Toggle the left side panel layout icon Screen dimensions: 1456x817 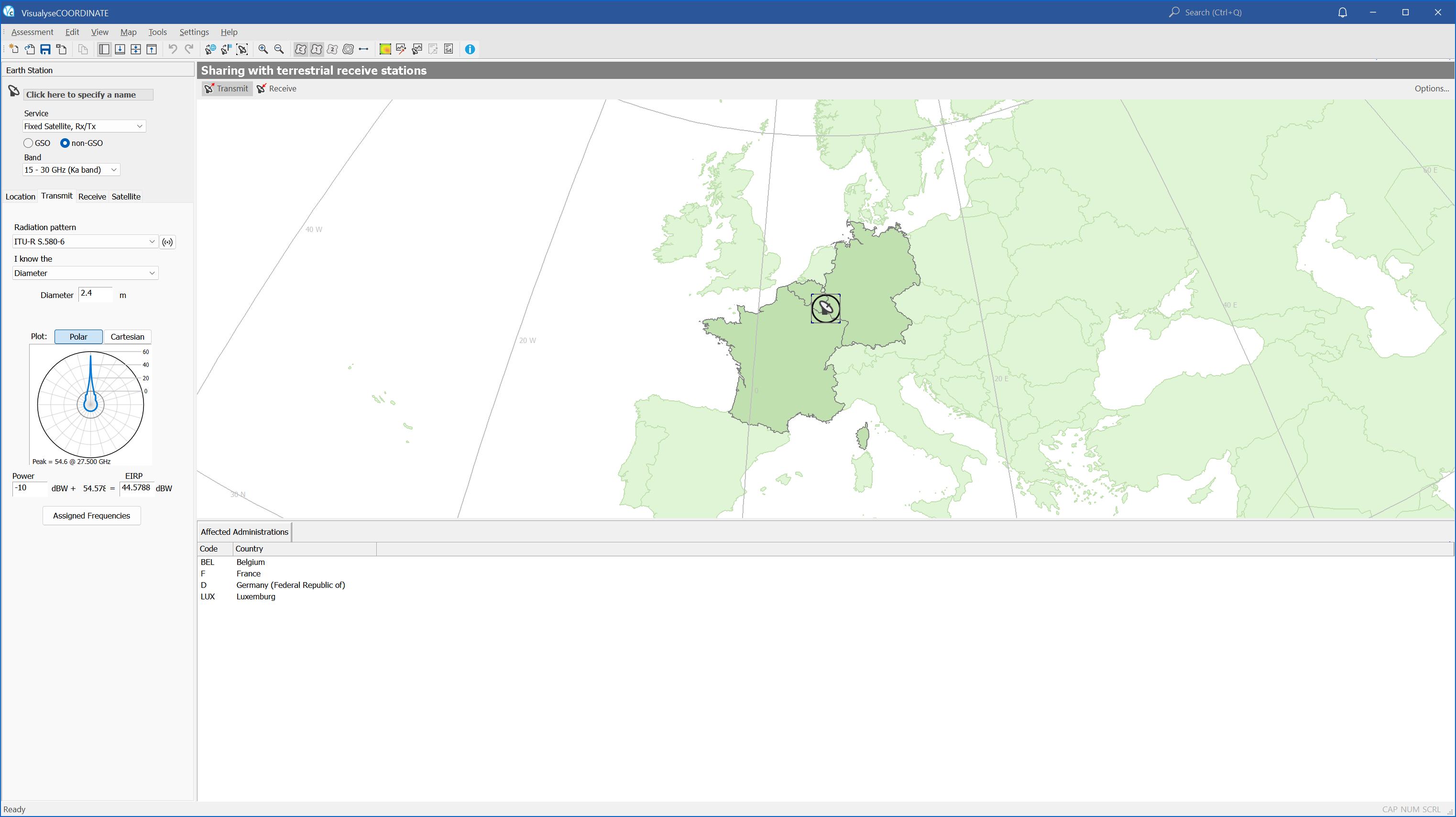pos(104,49)
